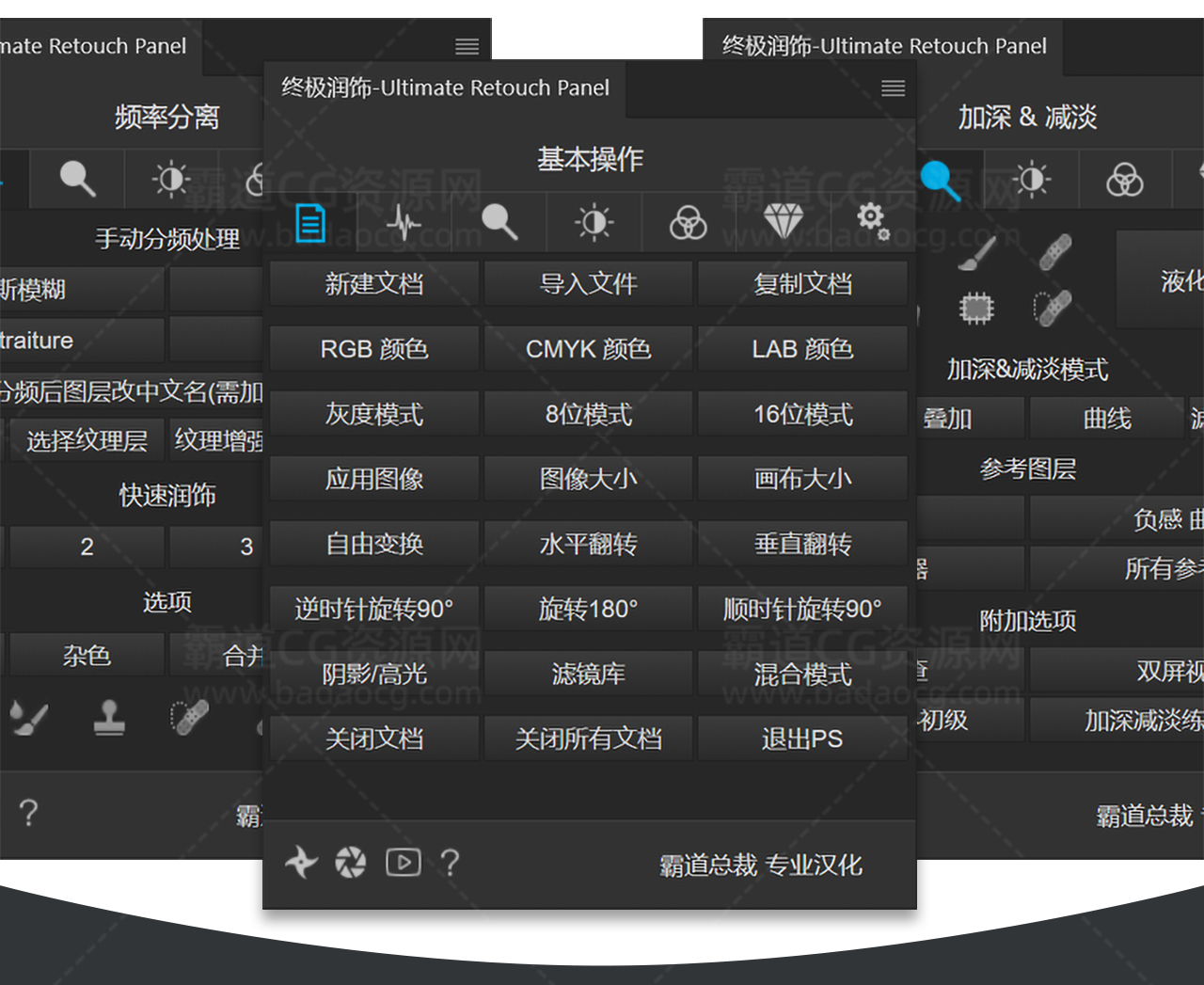Open the Basic Operations document icon tab

point(310,223)
